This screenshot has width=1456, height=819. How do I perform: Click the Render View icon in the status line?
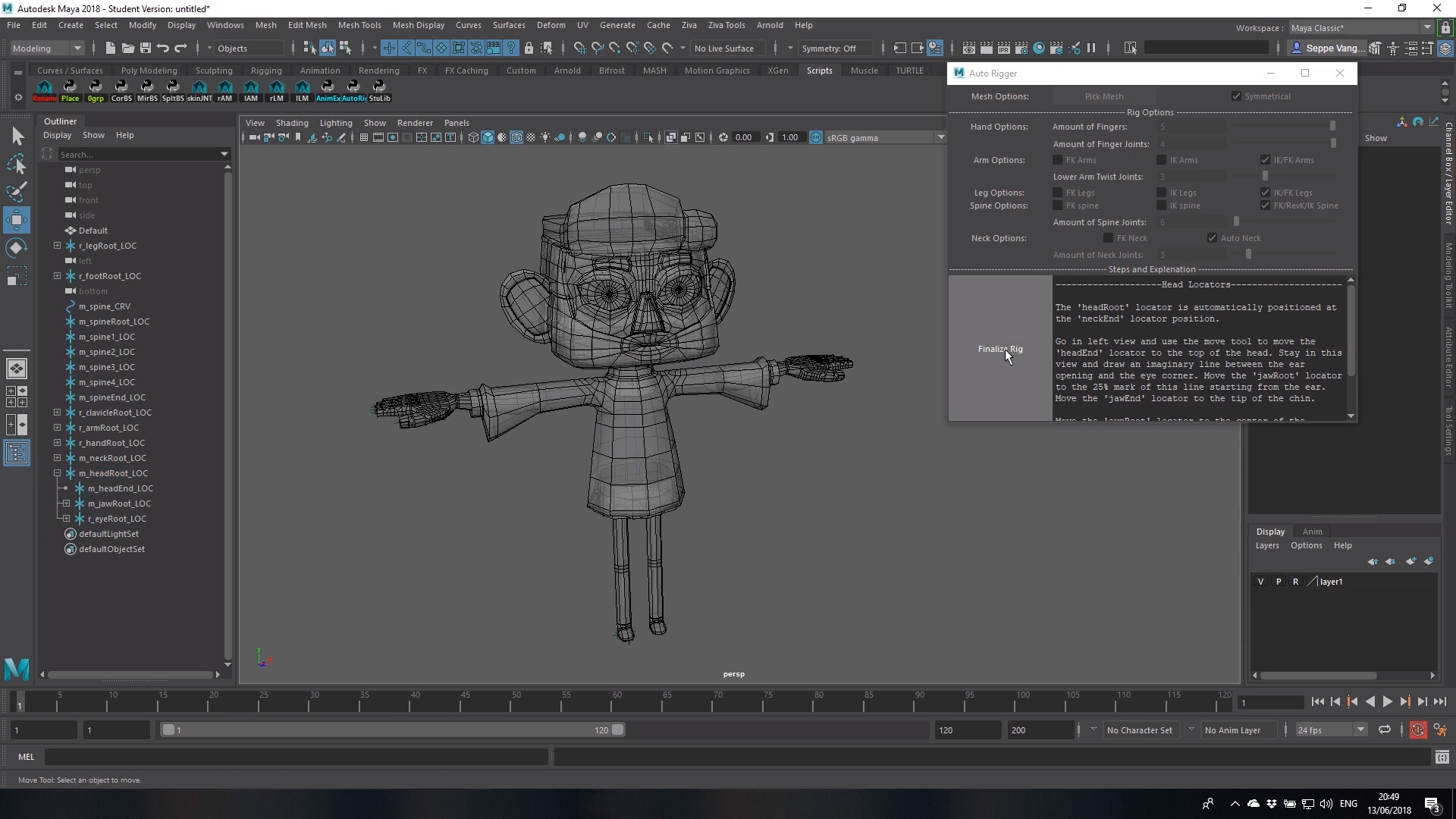[968, 48]
